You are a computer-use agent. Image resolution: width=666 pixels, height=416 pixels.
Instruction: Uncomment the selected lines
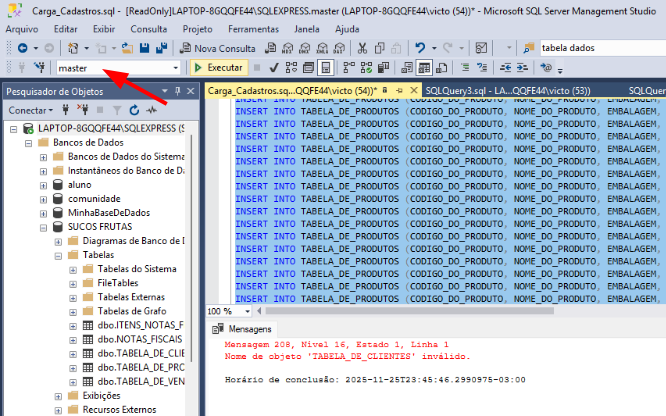pyautogui.click(x=482, y=68)
